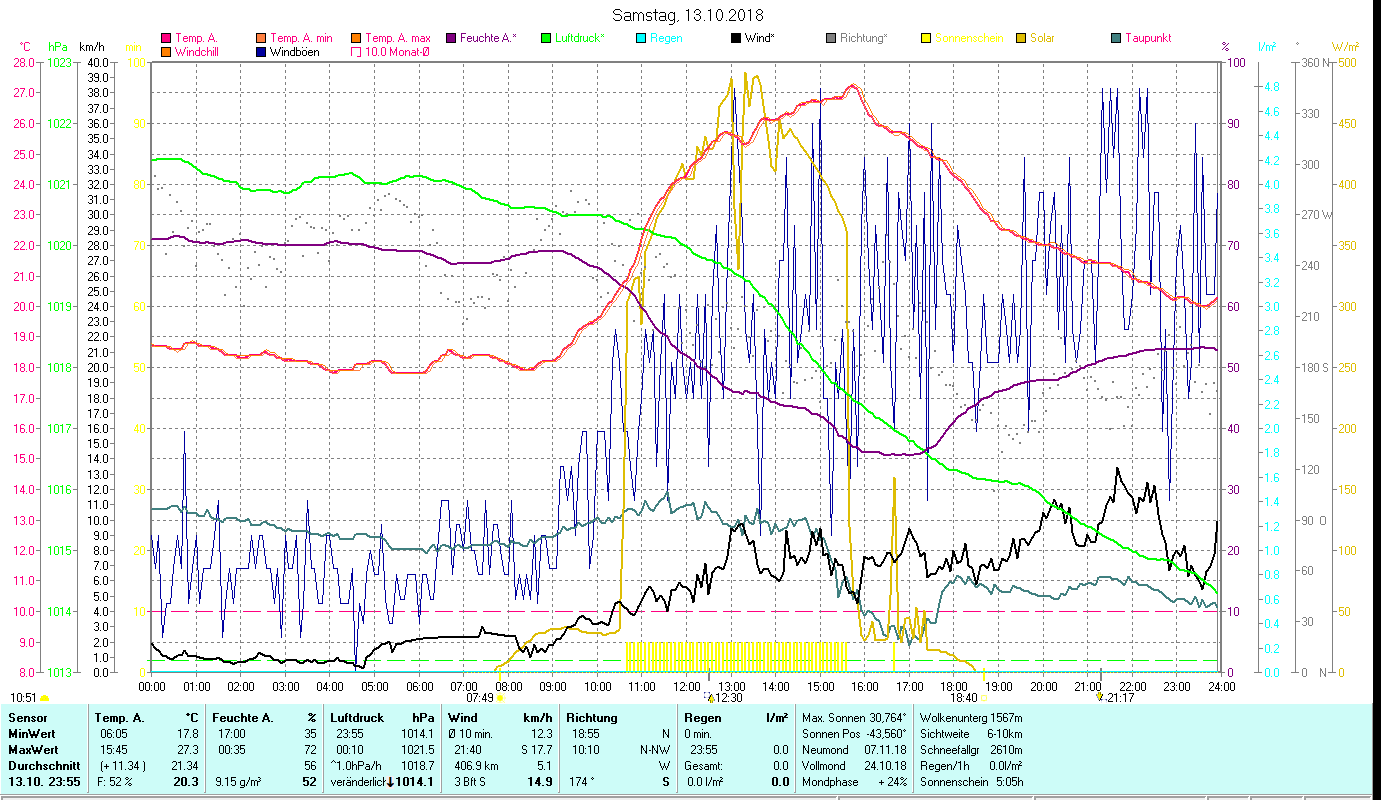1381x800 pixels.
Task: Click the Solar legend label
Action: tap(1042, 39)
